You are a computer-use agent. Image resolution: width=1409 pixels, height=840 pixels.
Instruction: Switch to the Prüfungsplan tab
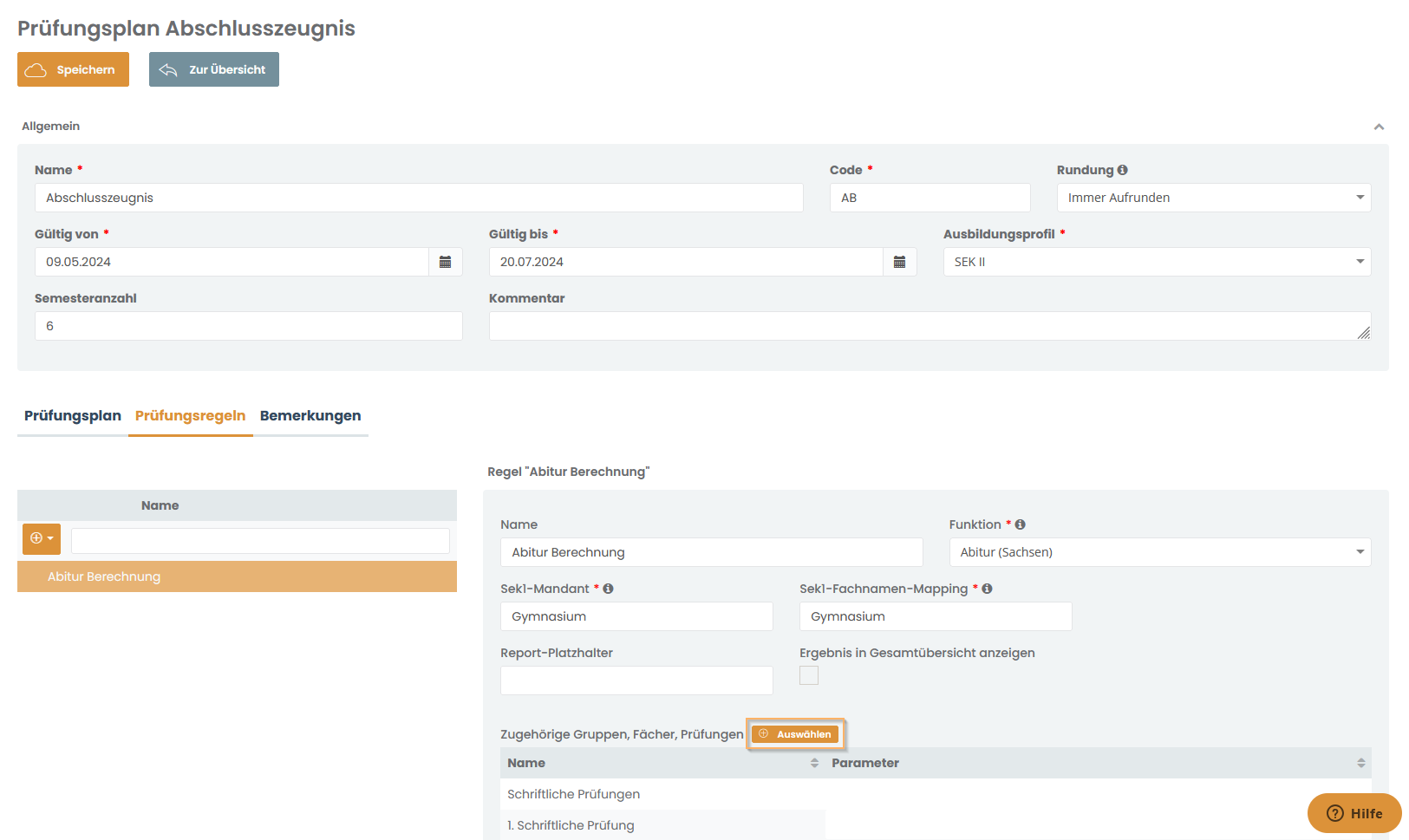(73, 416)
